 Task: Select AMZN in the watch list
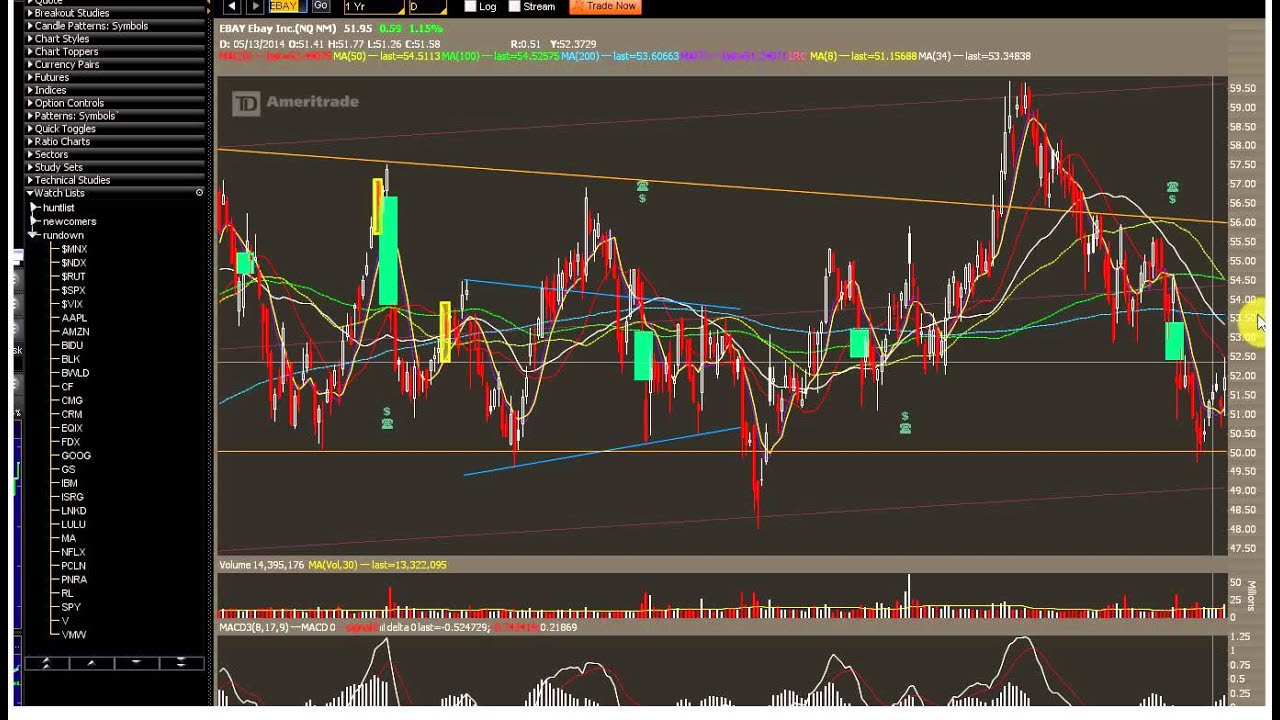(x=75, y=332)
